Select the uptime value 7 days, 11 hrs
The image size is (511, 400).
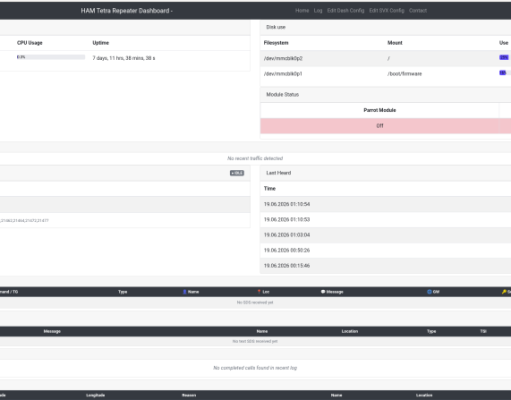pos(124,58)
